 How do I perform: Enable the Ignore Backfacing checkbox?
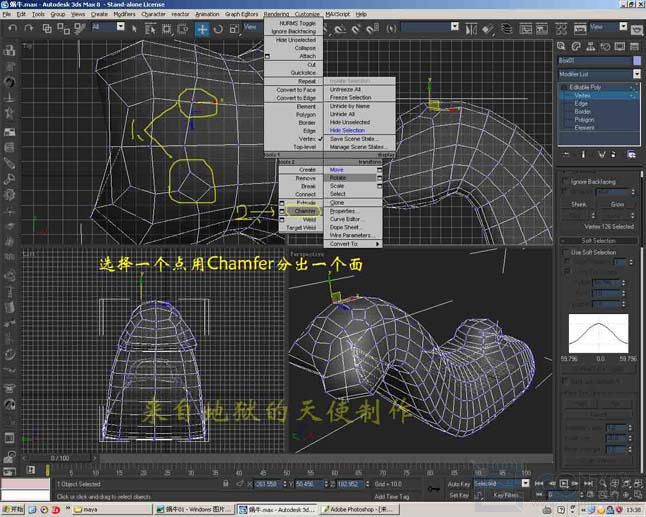(x=566, y=181)
